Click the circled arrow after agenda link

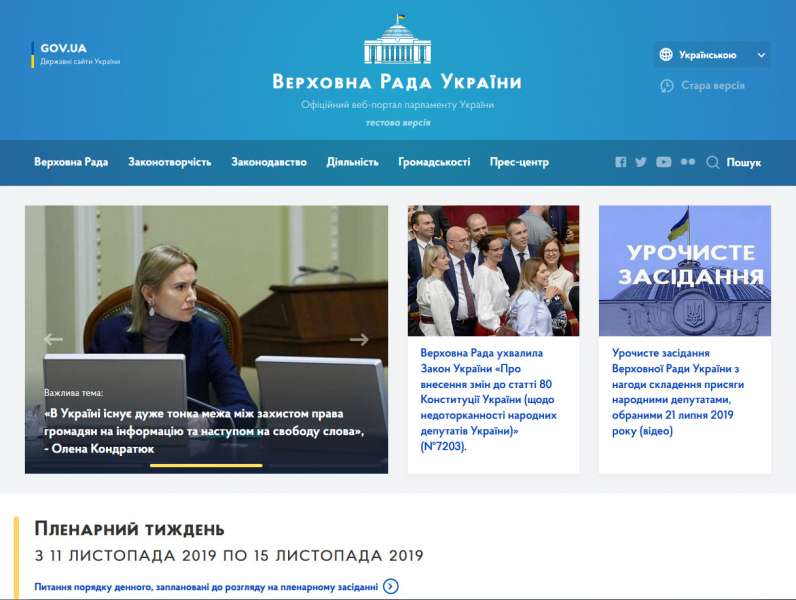pyautogui.click(x=391, y=587)
